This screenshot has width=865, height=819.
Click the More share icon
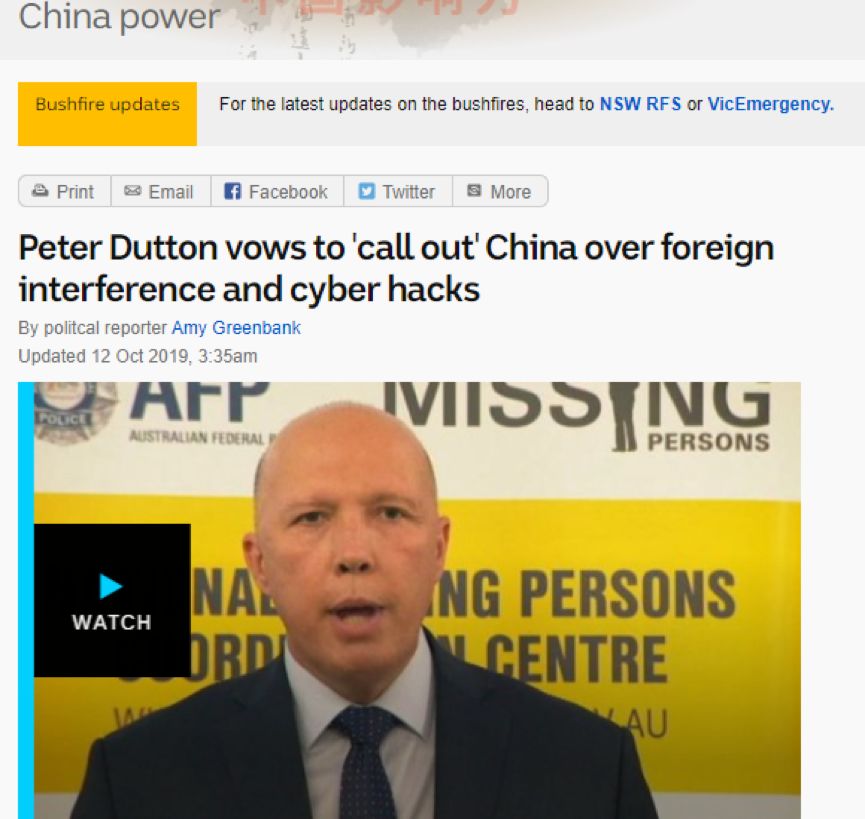pos(474,191)
